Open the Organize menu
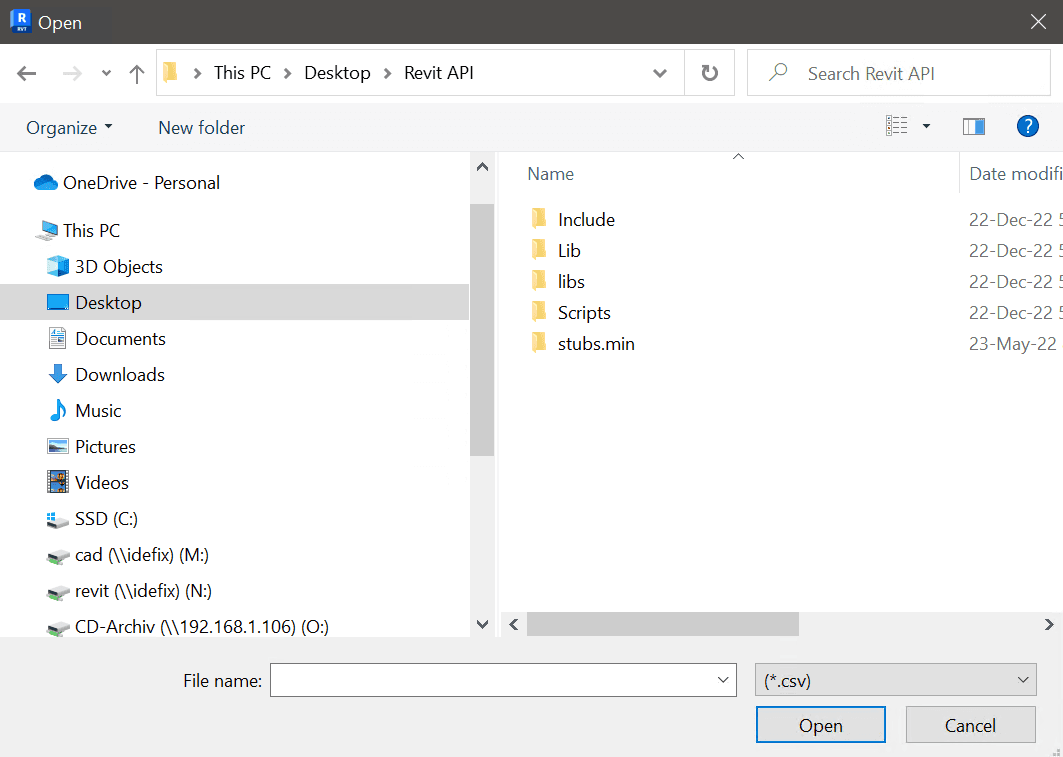Image resolution: width=1063 pixels, height=757 pixels. [x=69, y=127]
